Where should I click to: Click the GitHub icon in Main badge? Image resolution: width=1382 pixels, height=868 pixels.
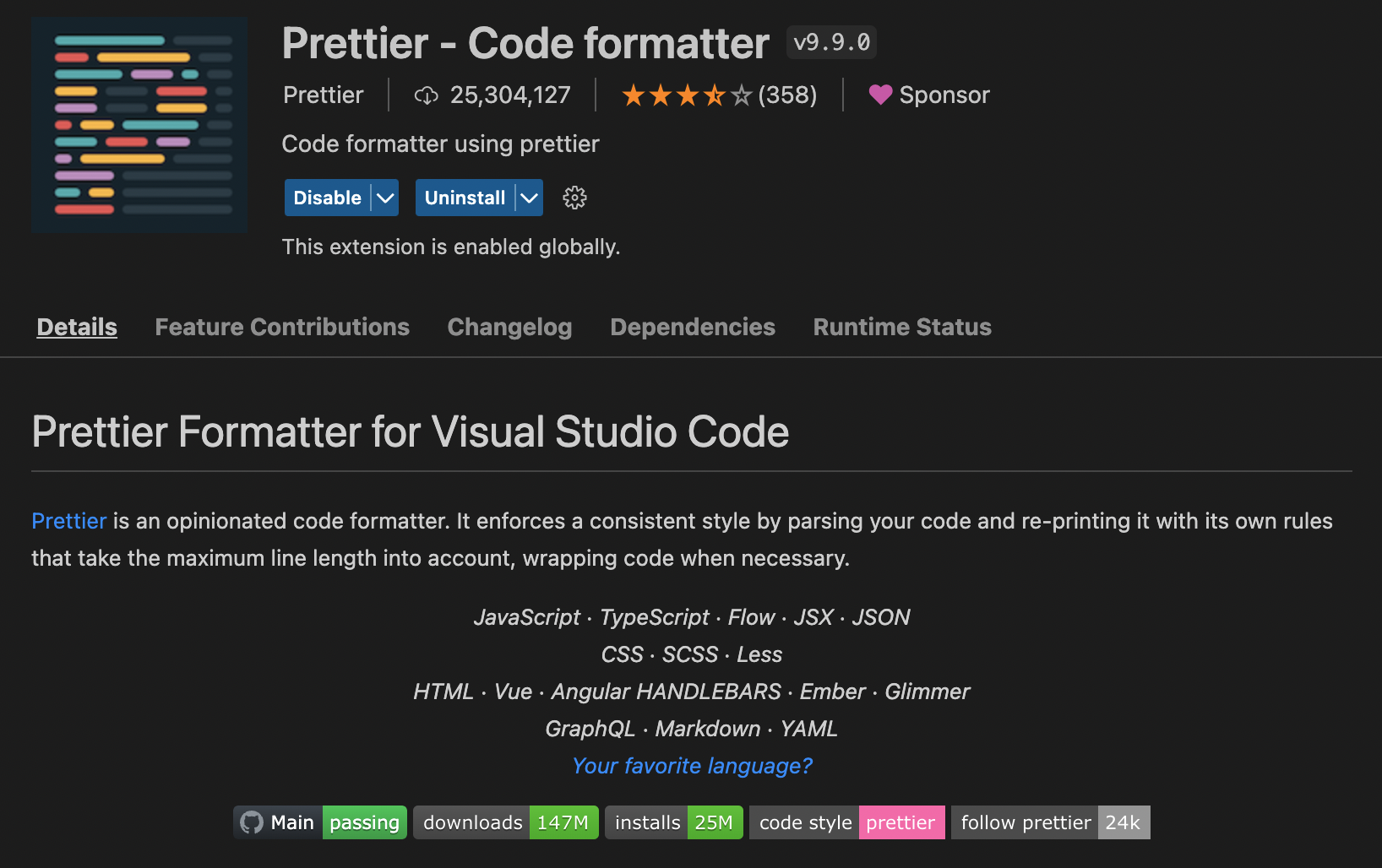coord(252,822)
